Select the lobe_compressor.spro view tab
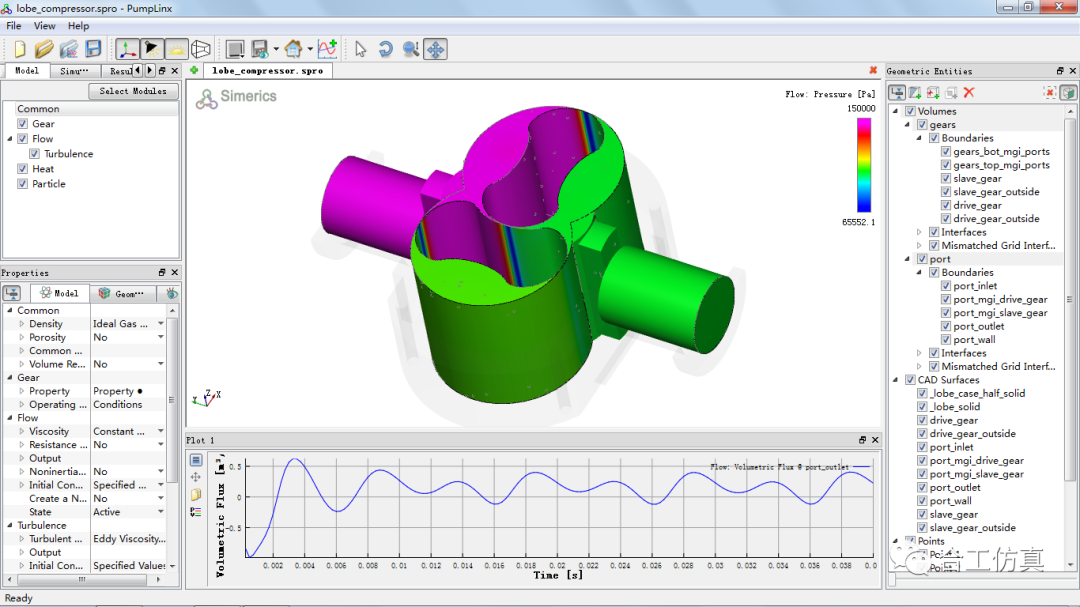 (267, 70)
